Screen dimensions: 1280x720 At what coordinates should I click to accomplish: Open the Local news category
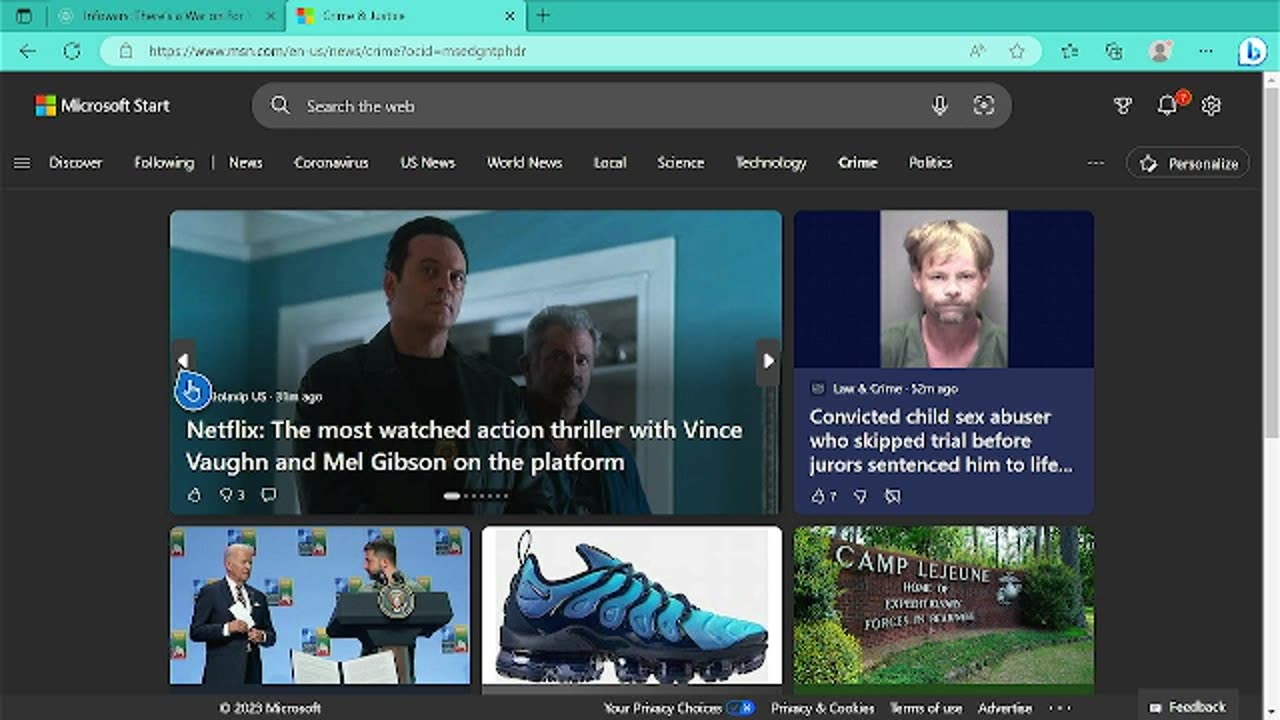(610, 163)
